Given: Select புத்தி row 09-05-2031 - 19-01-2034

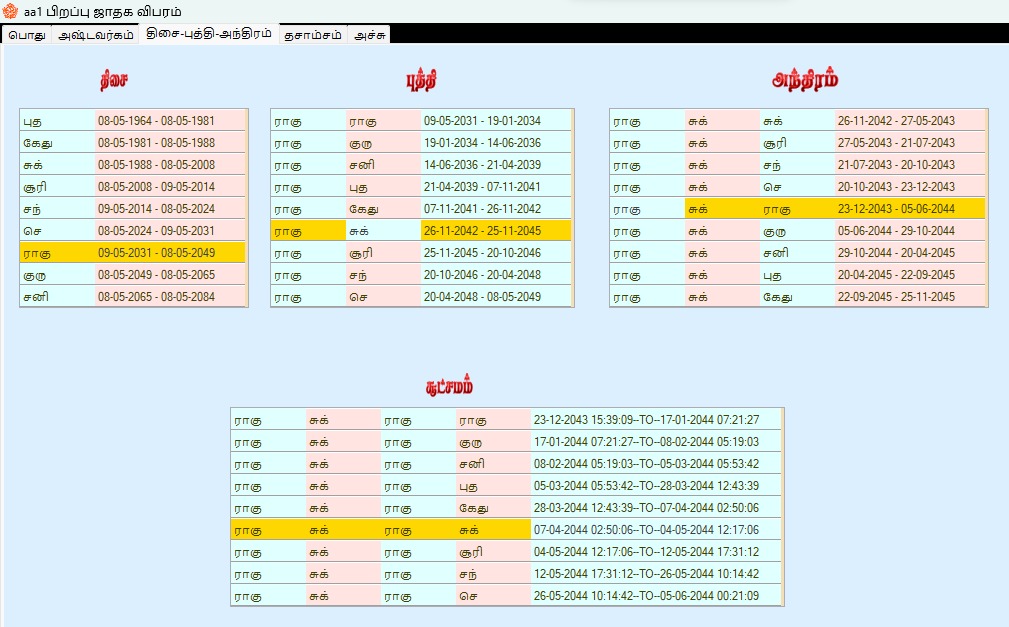Looking at the screenshot, I should coord(421,121).
